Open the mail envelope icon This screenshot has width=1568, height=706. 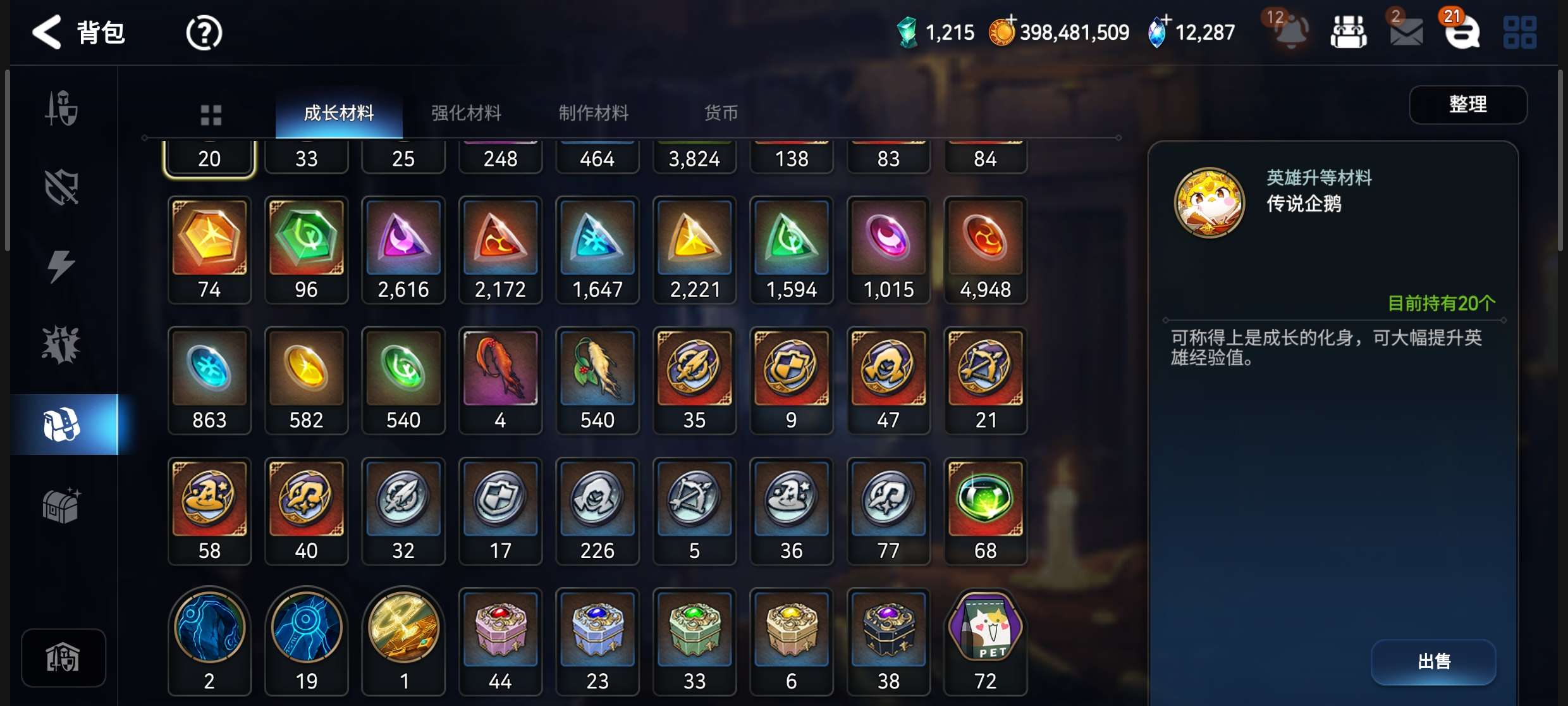click(x=1406, y=32)
